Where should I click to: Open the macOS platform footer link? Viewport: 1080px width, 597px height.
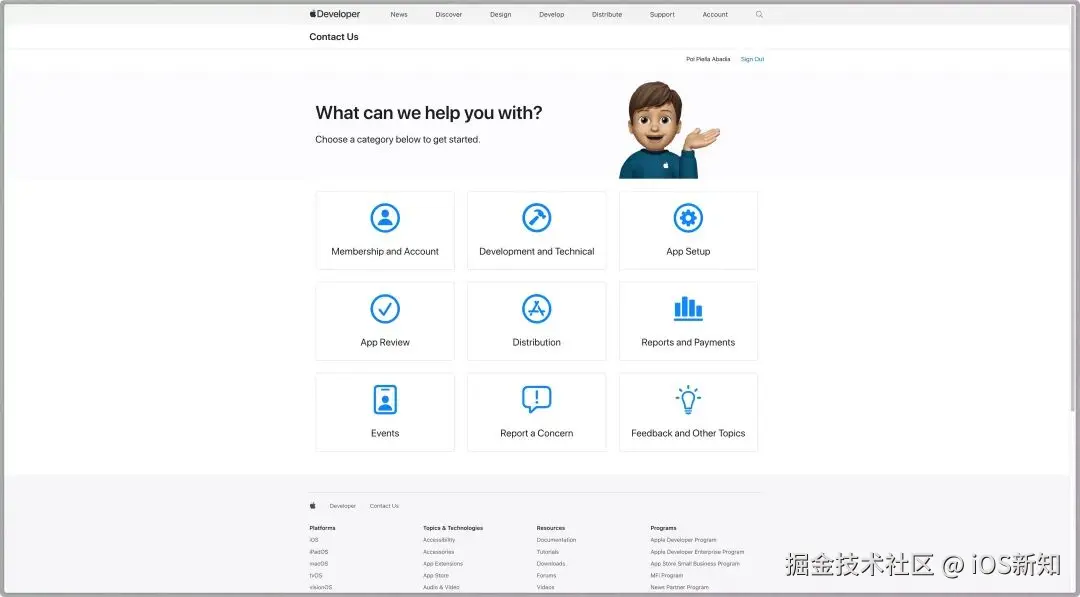click(x=319, y=563)
